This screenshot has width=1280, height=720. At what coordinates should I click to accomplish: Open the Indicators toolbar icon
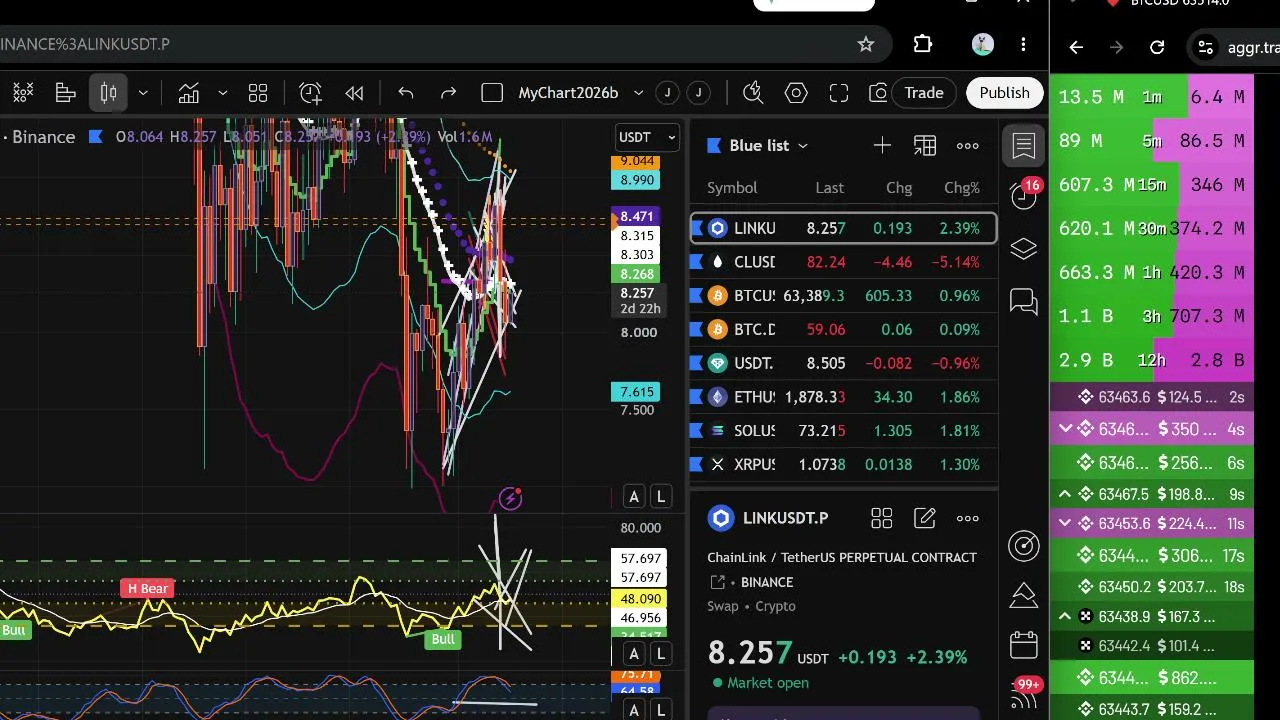189,93
